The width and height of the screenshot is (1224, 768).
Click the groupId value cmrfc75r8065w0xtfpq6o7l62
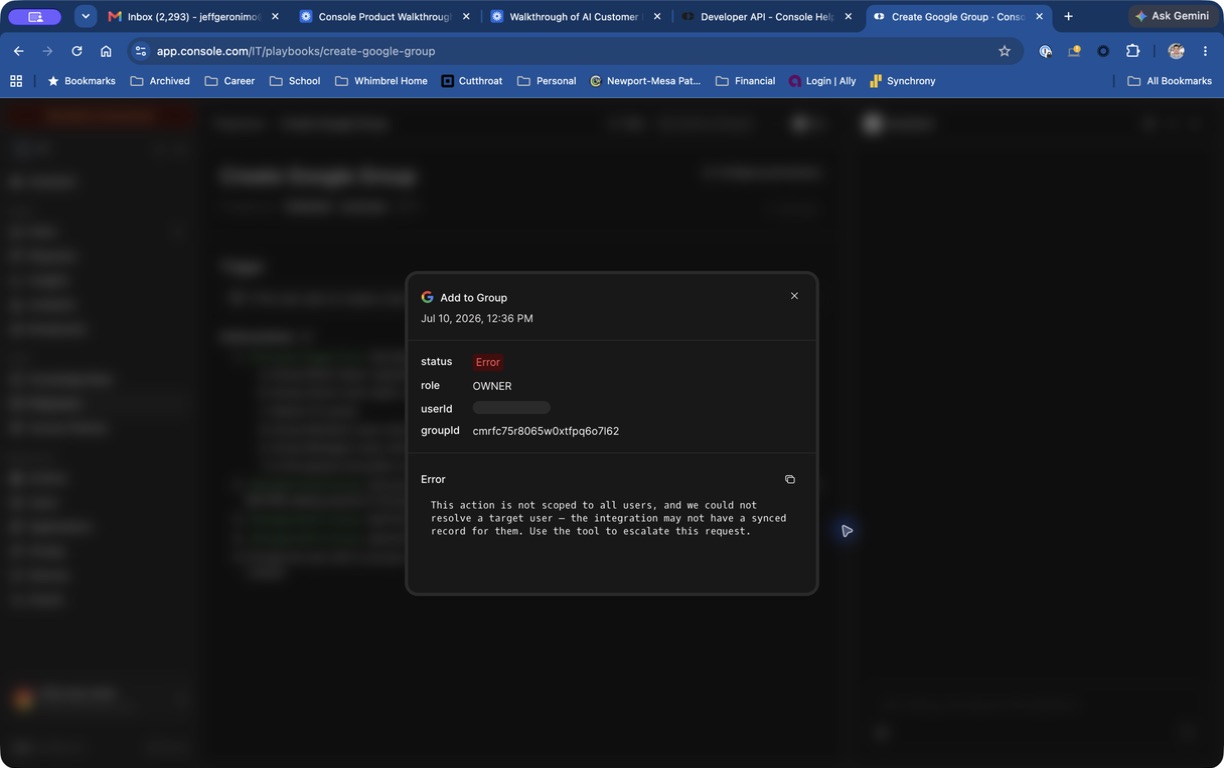(546, 431)
